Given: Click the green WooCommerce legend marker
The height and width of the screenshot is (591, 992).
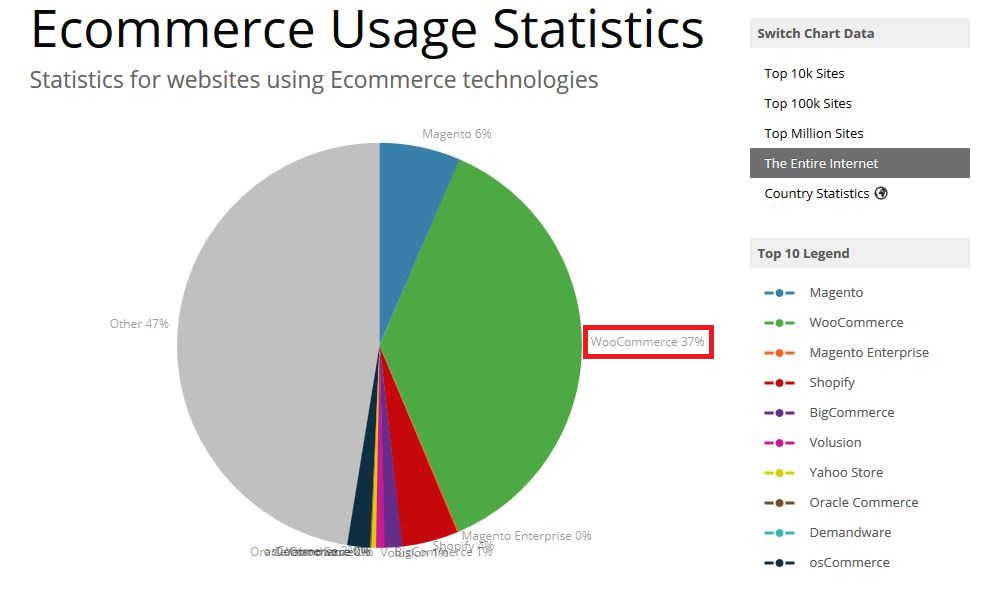Looking at the screenshot, I should point(779,323).
